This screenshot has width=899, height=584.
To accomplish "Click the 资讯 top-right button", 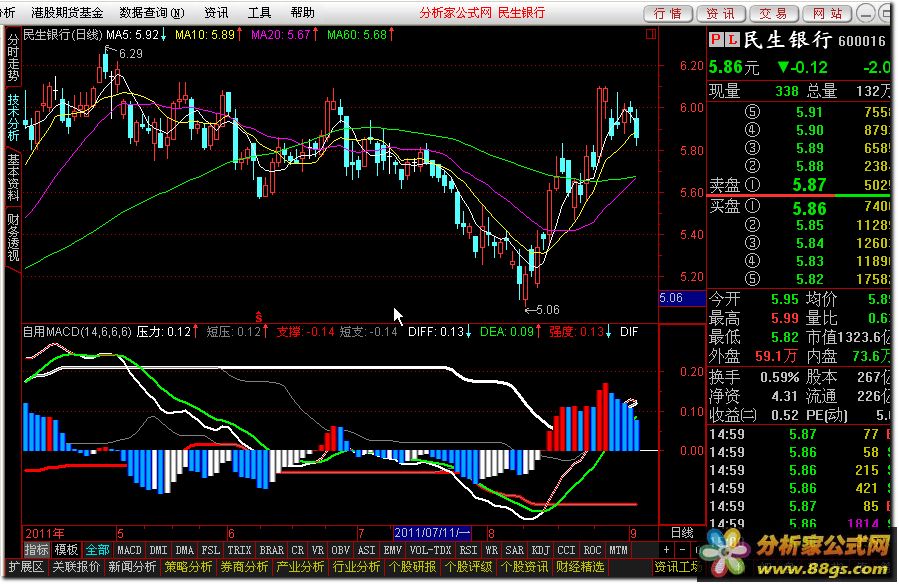I will click(721, 13).
